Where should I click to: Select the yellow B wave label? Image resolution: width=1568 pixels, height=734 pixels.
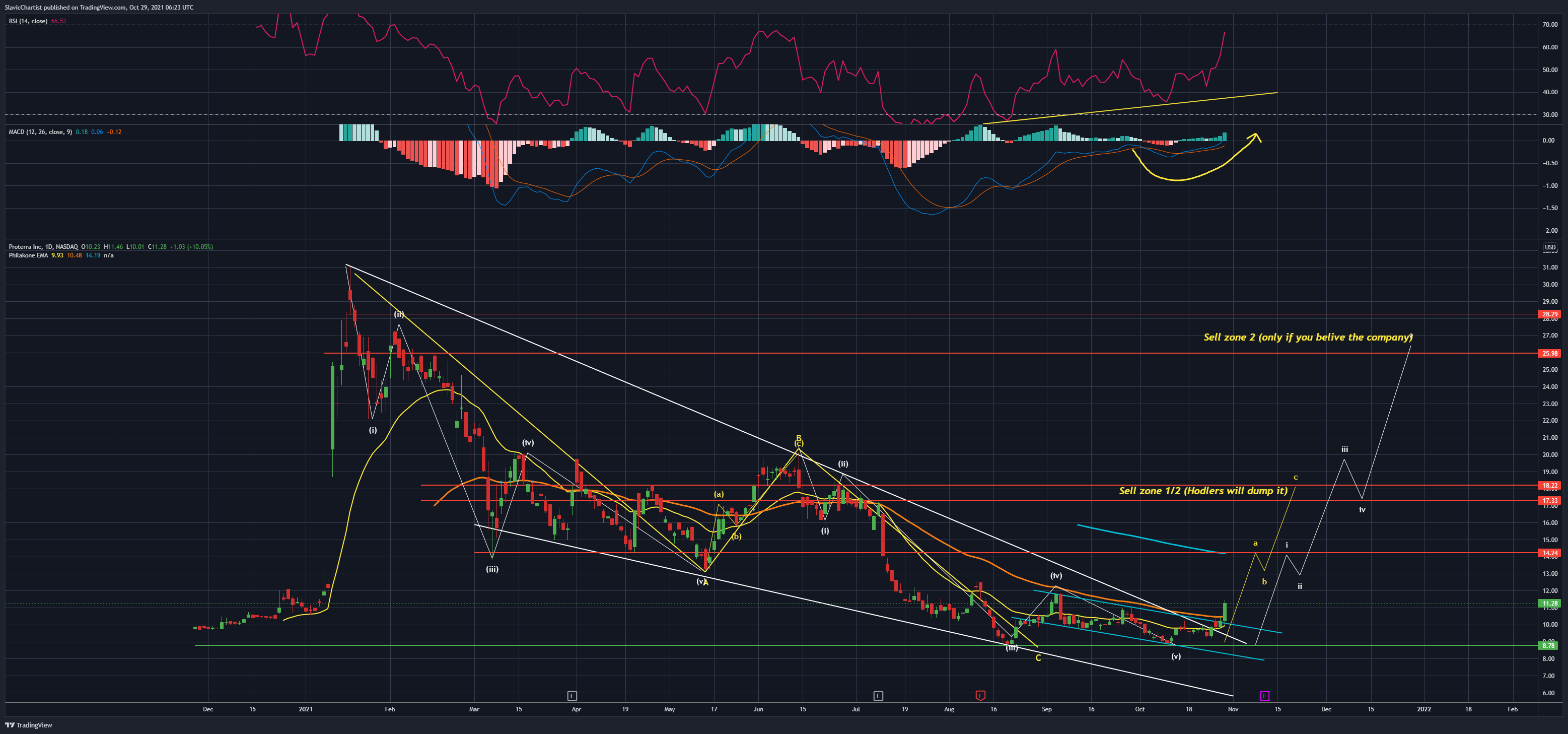799,437
